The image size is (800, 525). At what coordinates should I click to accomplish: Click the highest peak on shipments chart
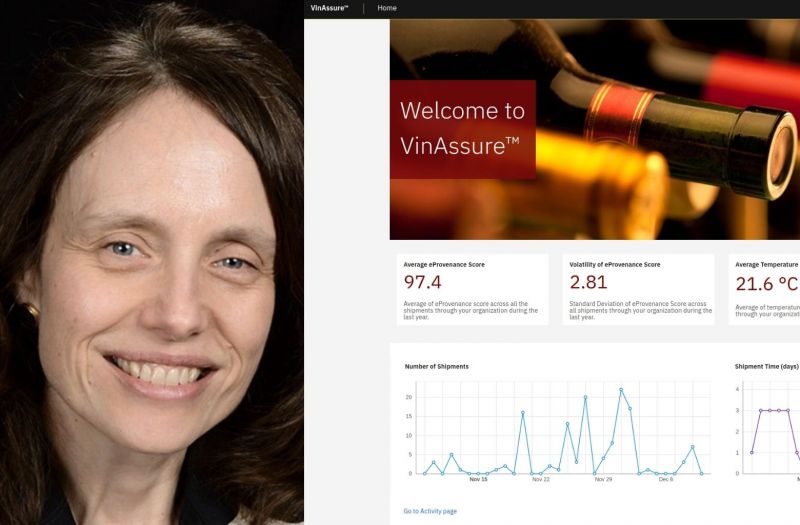click(621, 389)
